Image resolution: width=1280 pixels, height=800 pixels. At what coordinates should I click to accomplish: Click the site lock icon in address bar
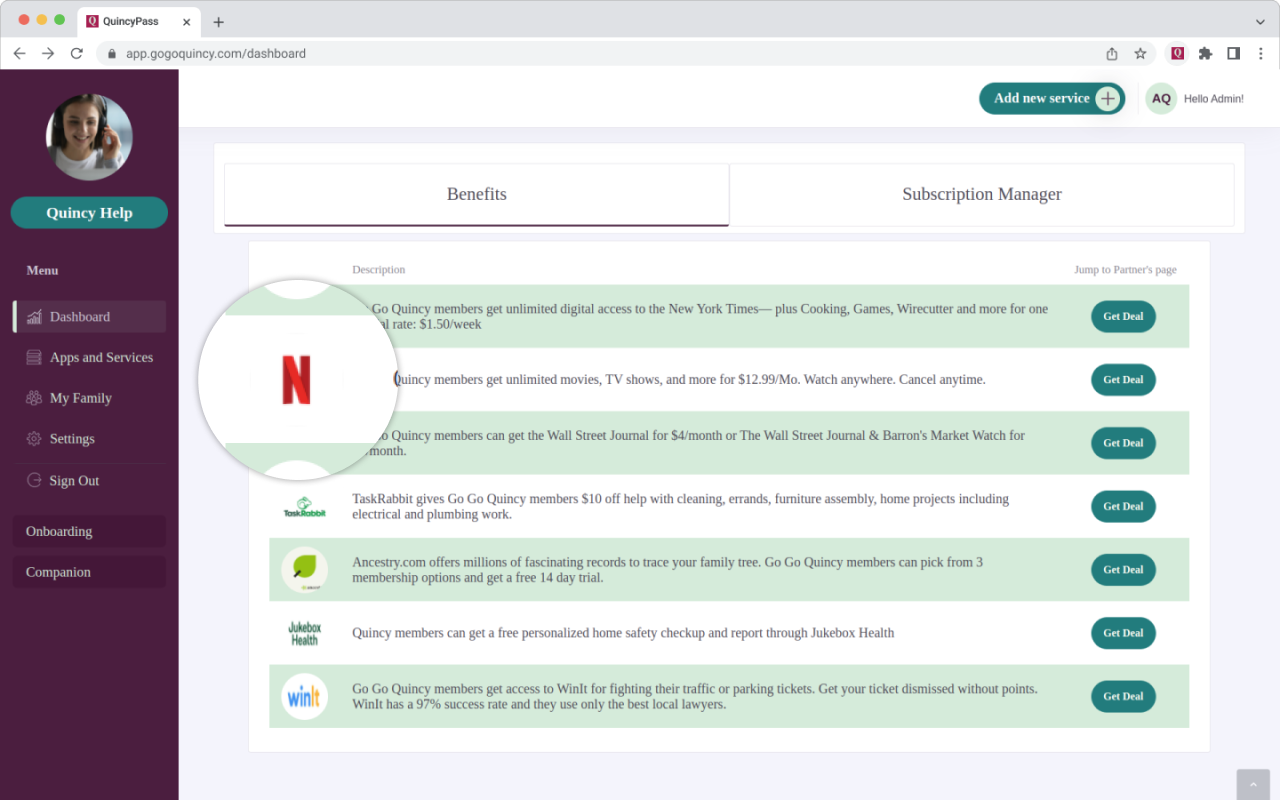(x=112, y=54)
